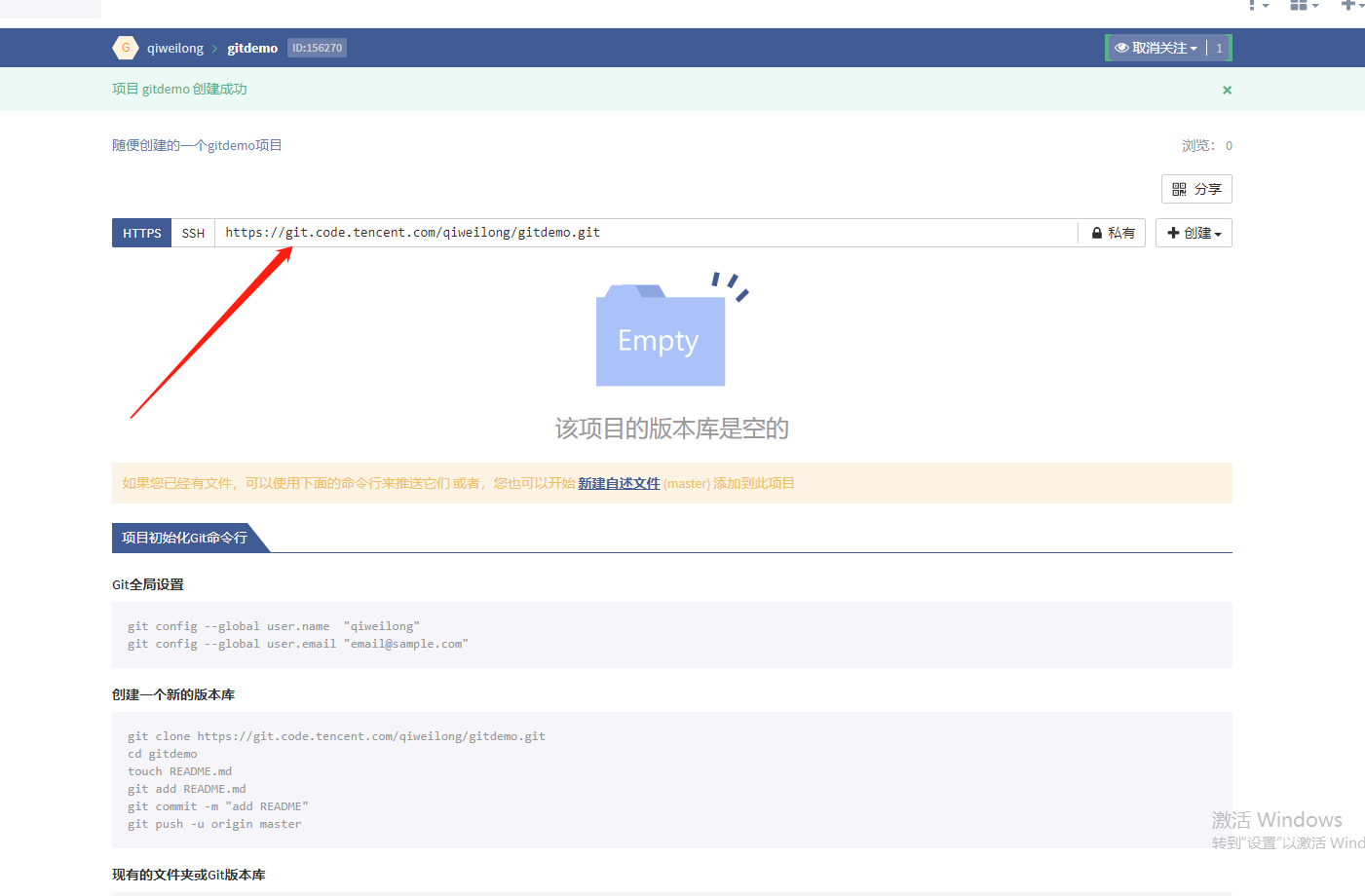Click the 现有的文件夹或Git版本库 heading
Screen dimensions: 1365x896
(189, 875)
